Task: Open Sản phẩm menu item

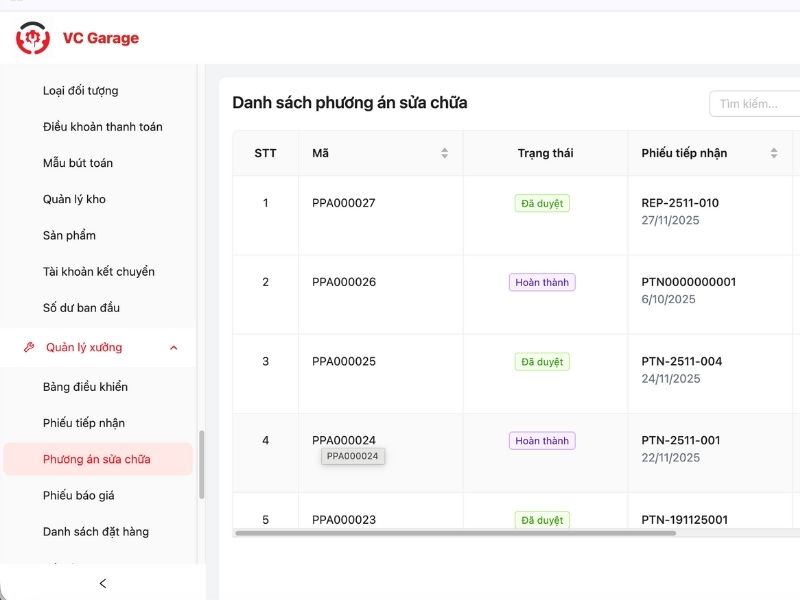Action: (x=69, y=235)
